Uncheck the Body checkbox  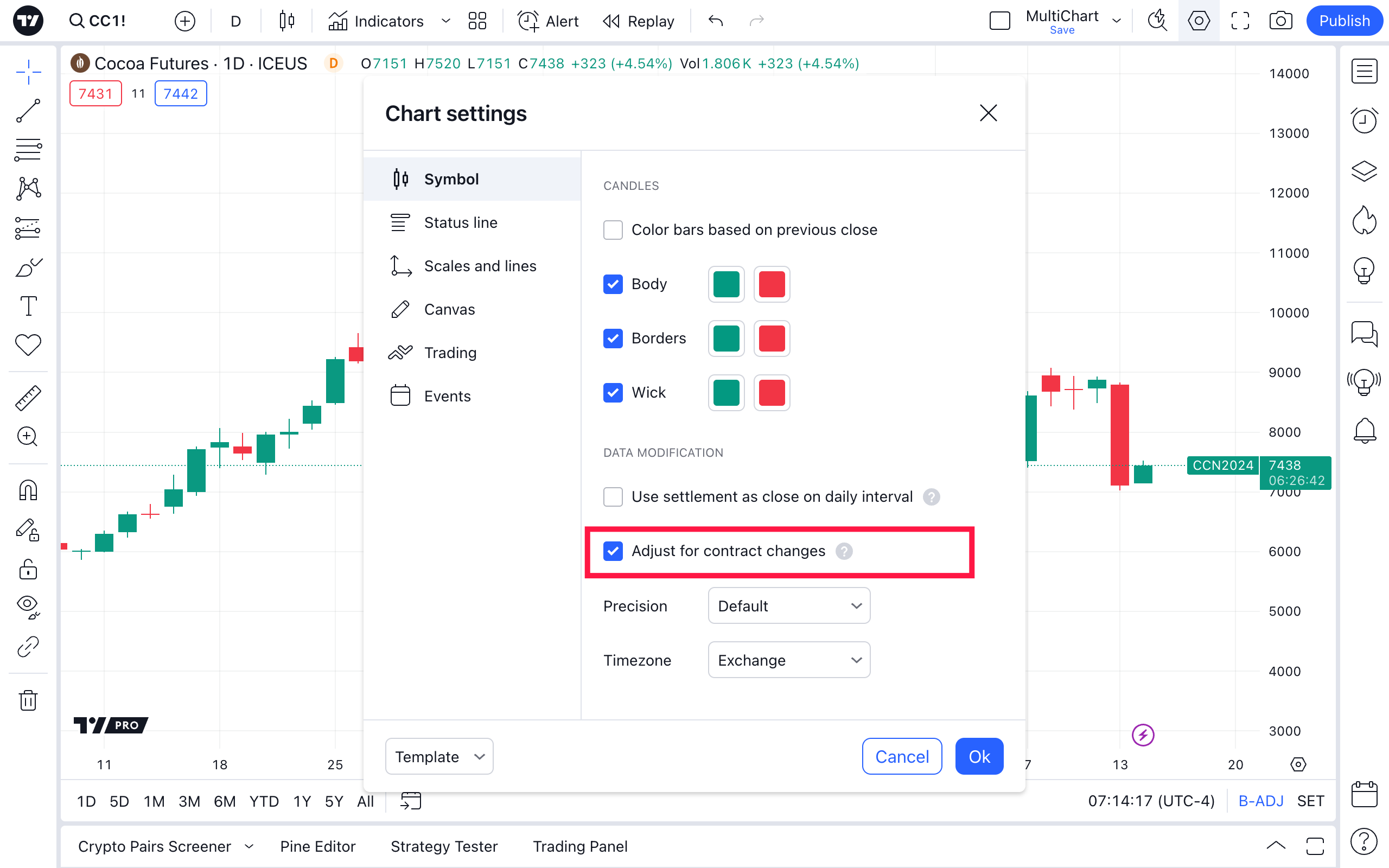613,284
